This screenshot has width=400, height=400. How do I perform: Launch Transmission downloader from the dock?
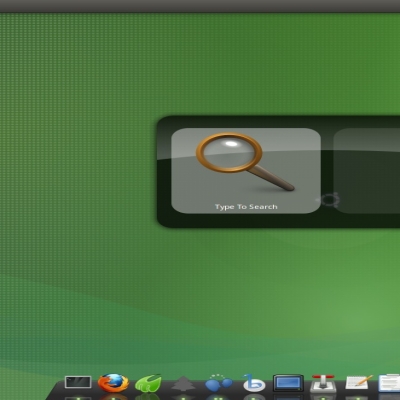323,384
